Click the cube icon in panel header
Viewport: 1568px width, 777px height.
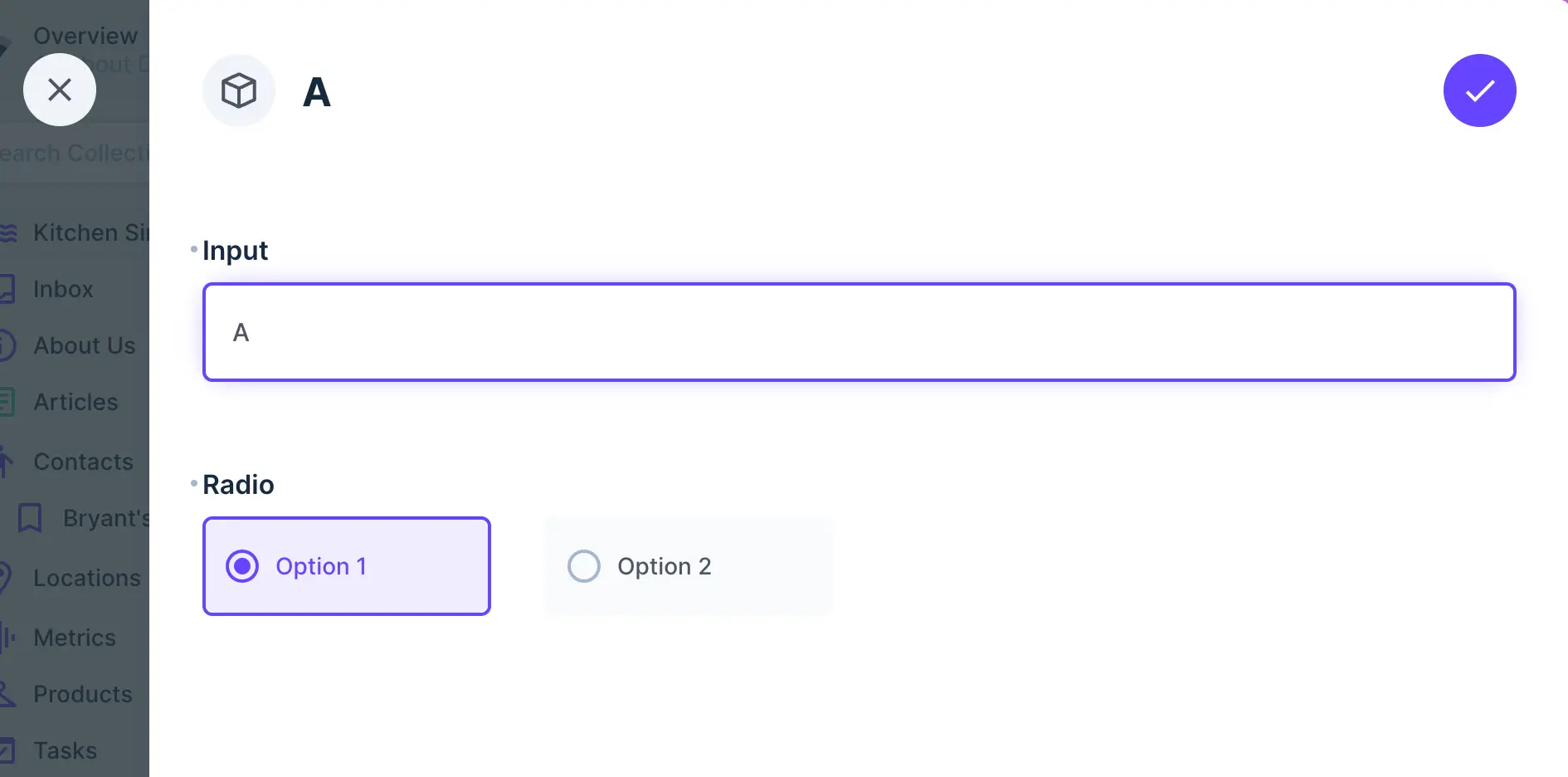tap(238, 90)
